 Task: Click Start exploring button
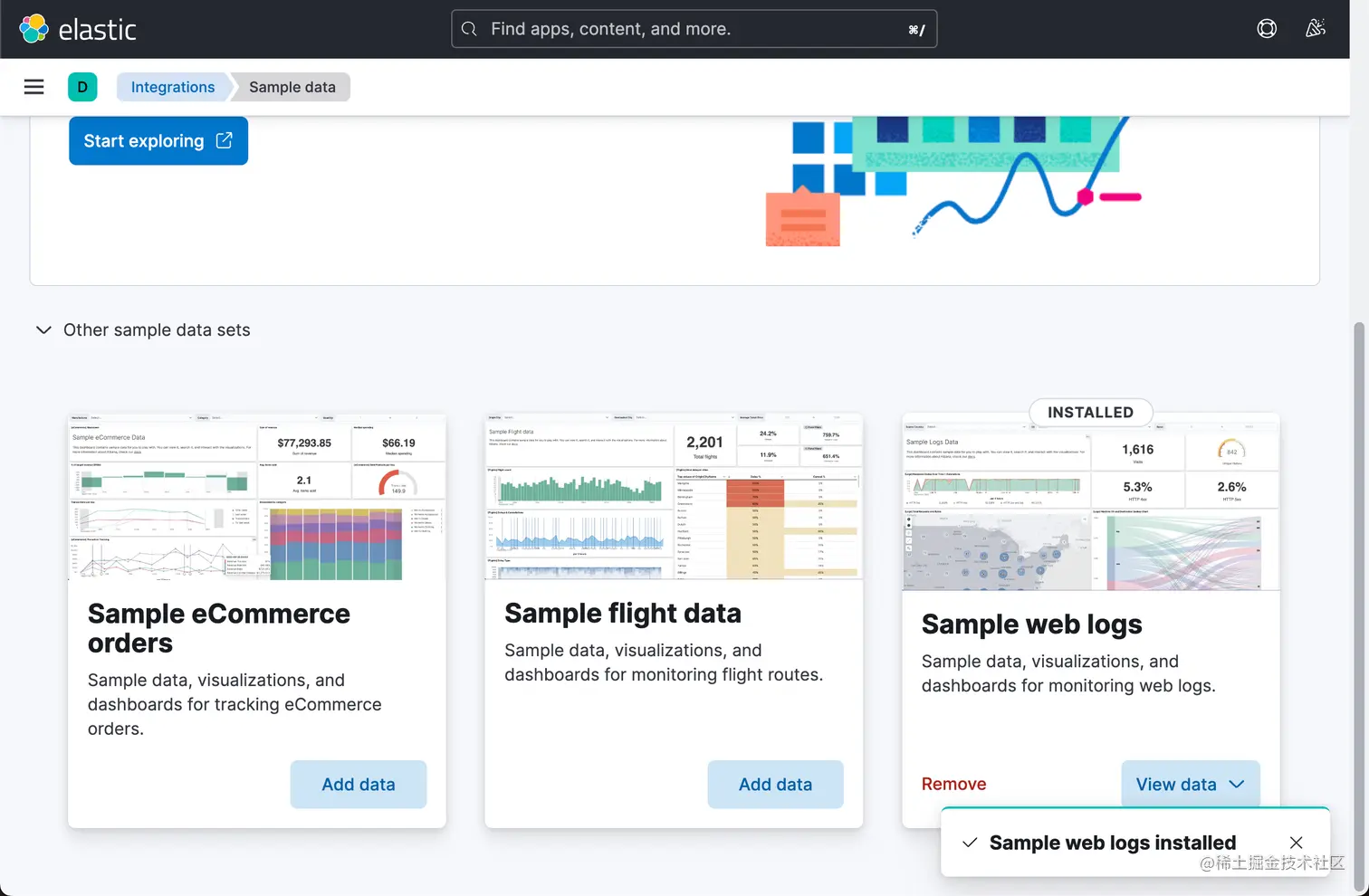(x=158, y=141)
